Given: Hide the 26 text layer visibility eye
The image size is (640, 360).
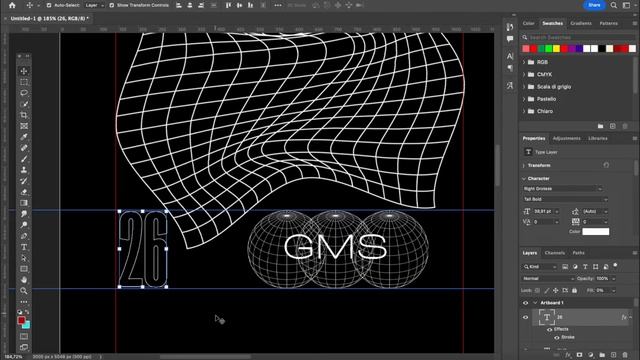Looking at the screenshot, I should coord(525,317).
